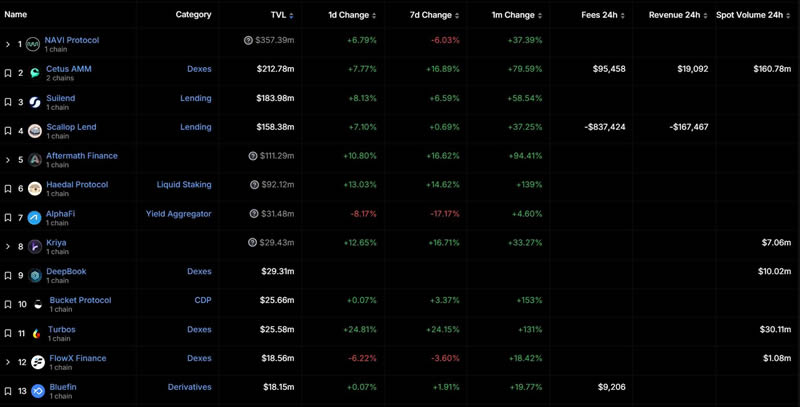Click the Scallop Lend logo icon

coord(35,131)
